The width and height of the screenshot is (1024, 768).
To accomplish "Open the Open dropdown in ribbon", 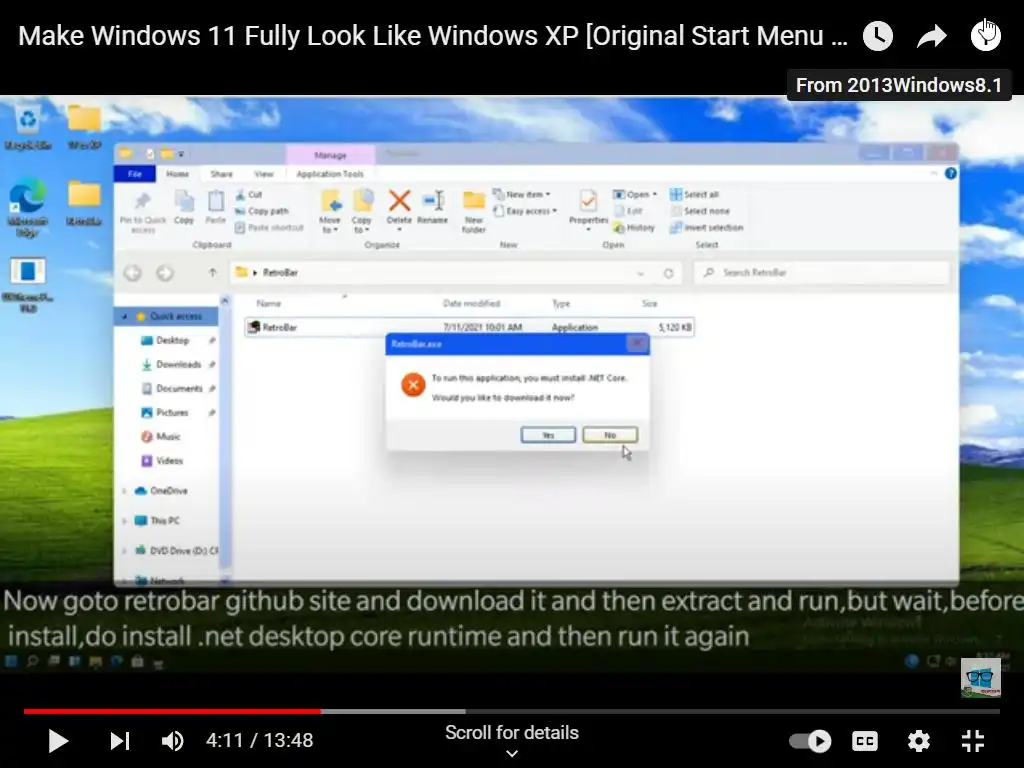I will click(x=635, y=195).
